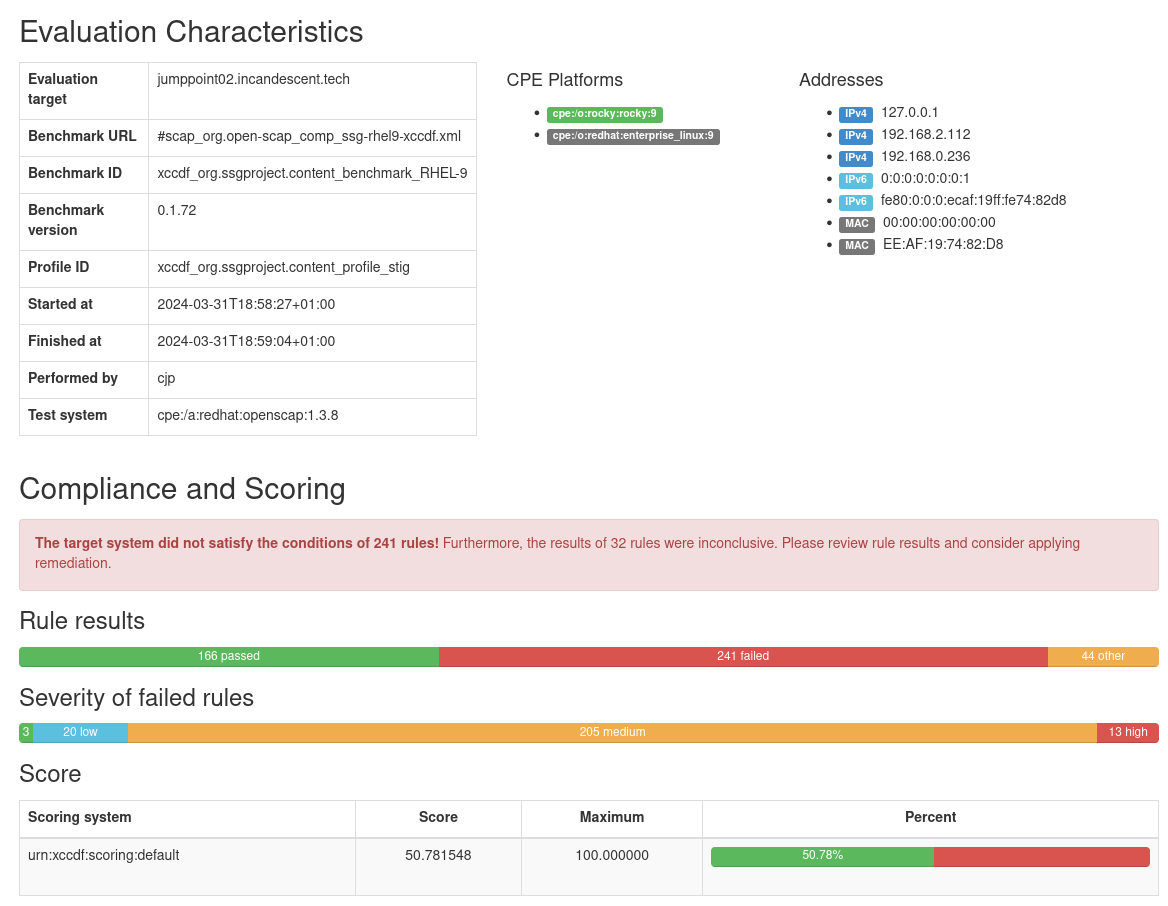This screenshot has height=906, width=1168.
Task: Click IPv4 badge beside 127.0.0.1
Action: 855,114
